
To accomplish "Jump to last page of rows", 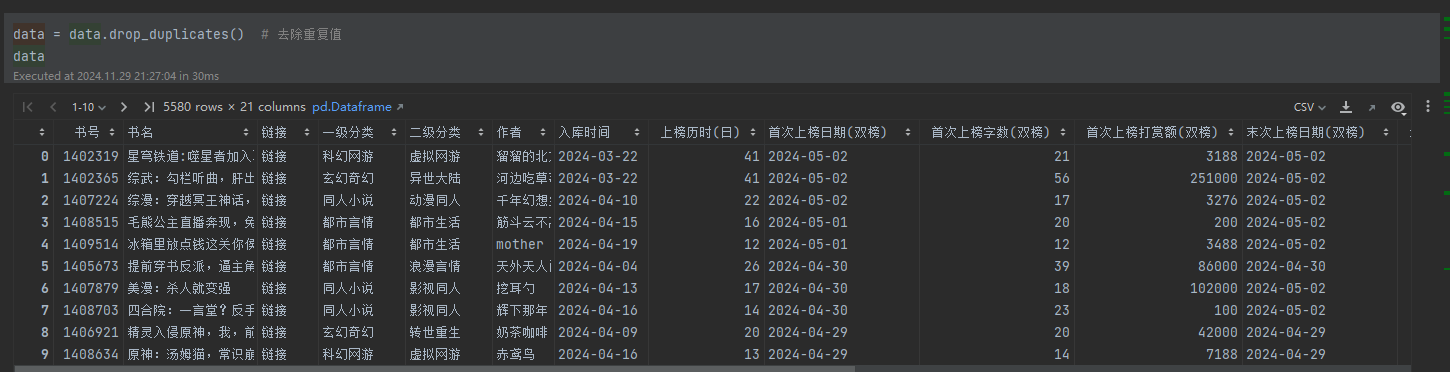I will (148, 107).
